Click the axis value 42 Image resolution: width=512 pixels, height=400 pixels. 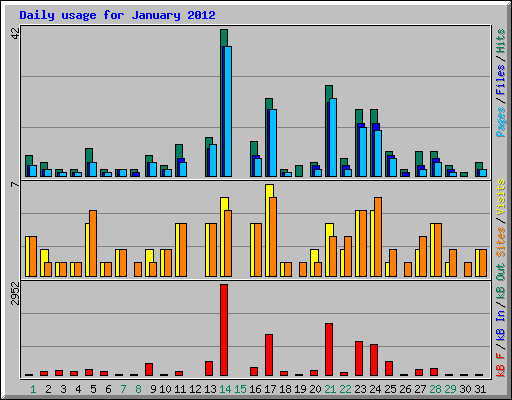point(15,33)
